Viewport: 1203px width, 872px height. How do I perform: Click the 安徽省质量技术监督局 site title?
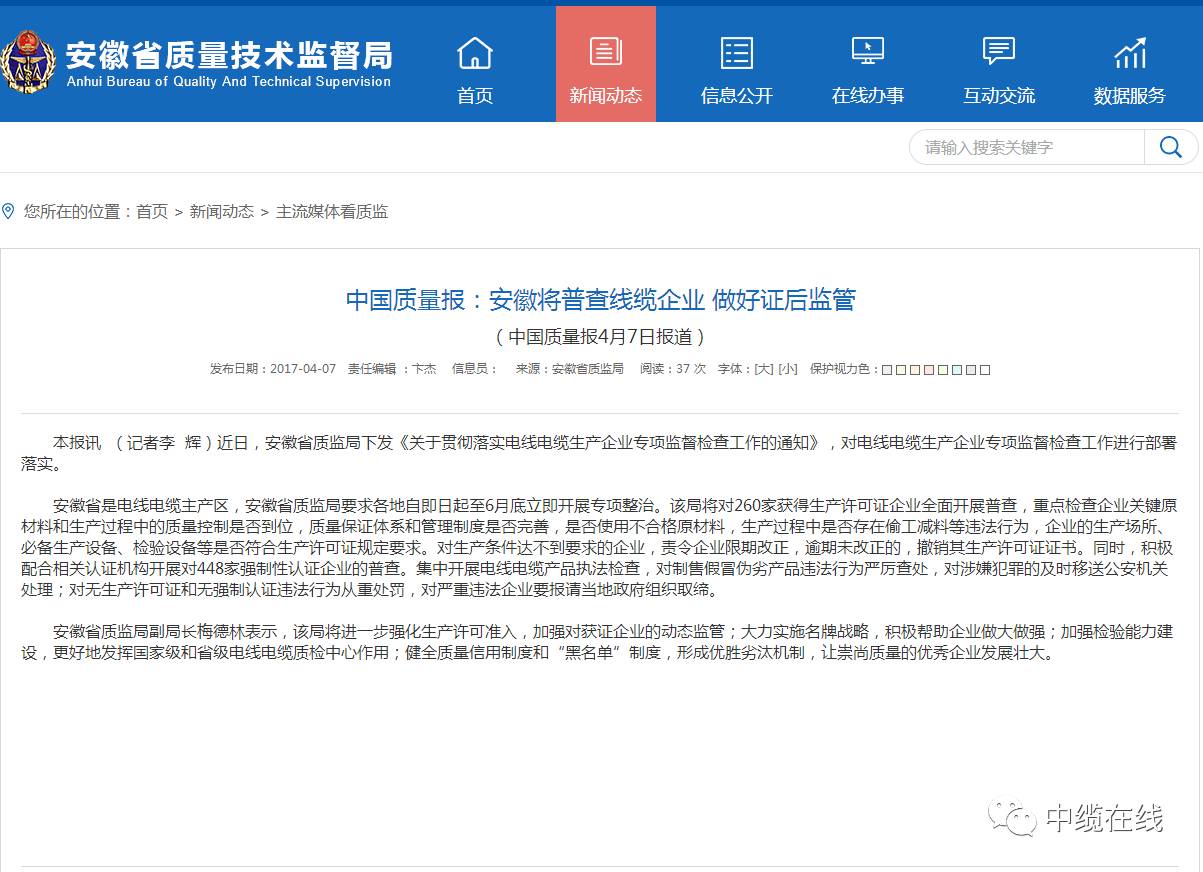(229, 54)
